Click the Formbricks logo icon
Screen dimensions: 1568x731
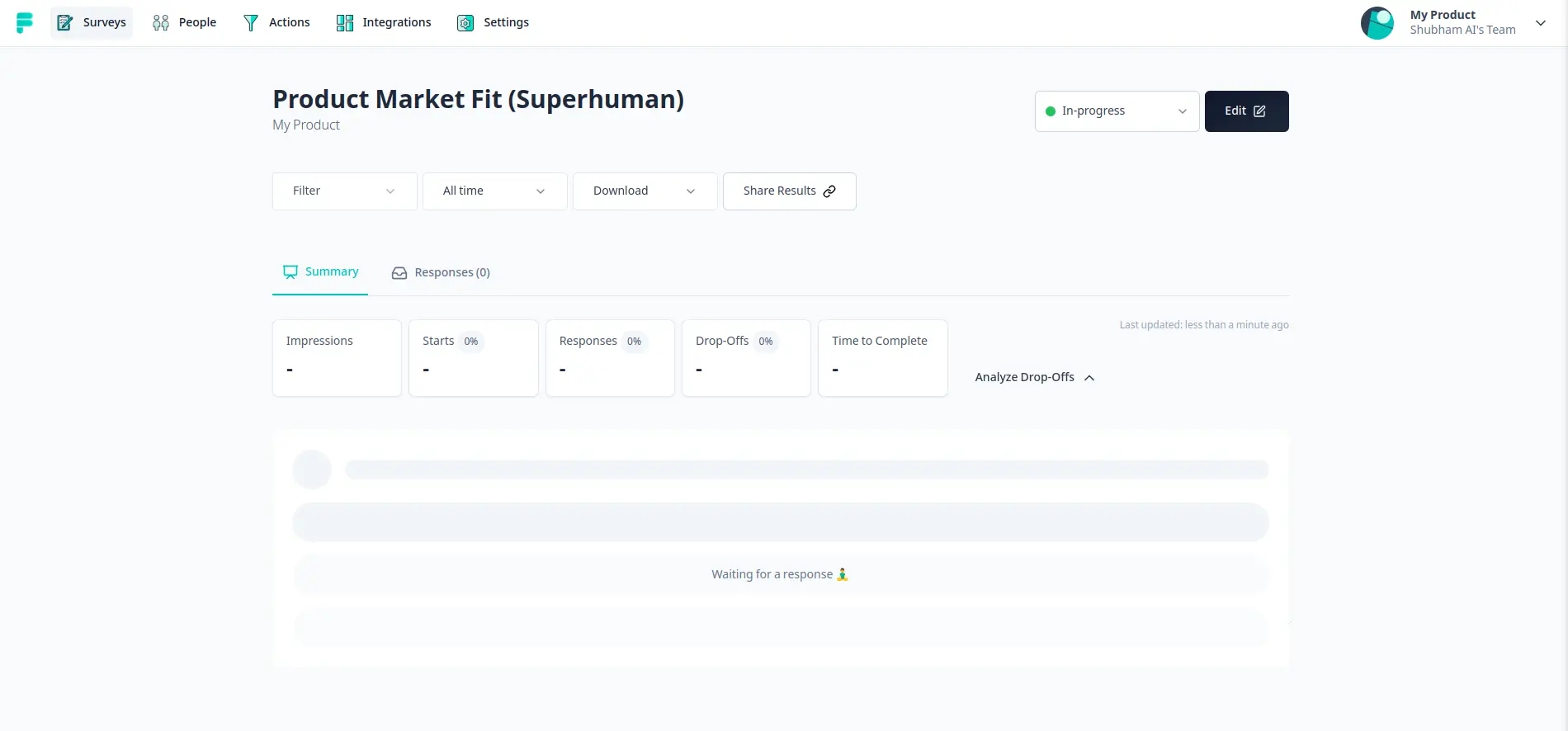(25, 23)
